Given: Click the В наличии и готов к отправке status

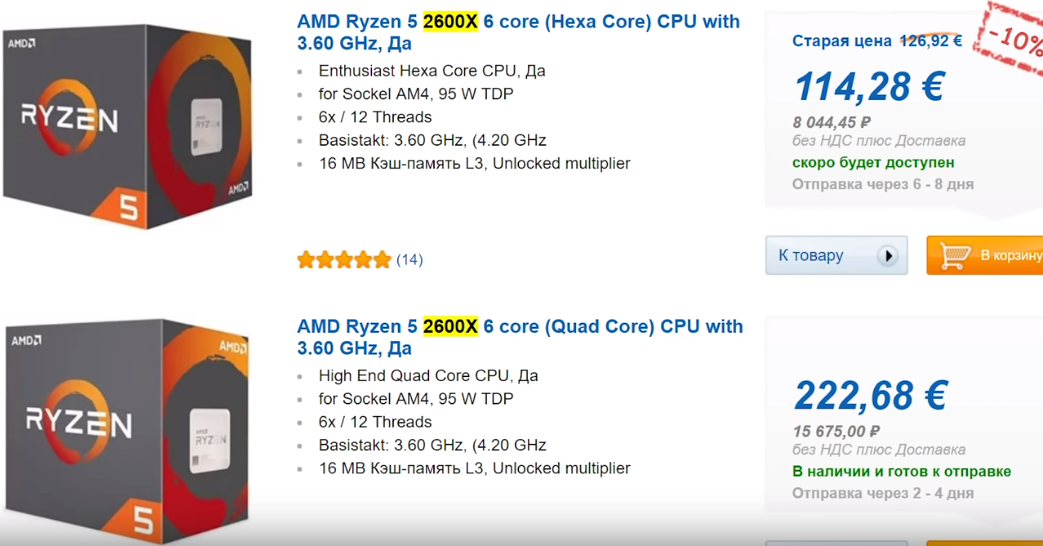Looking at the screenshot, I should click(901, 471).
